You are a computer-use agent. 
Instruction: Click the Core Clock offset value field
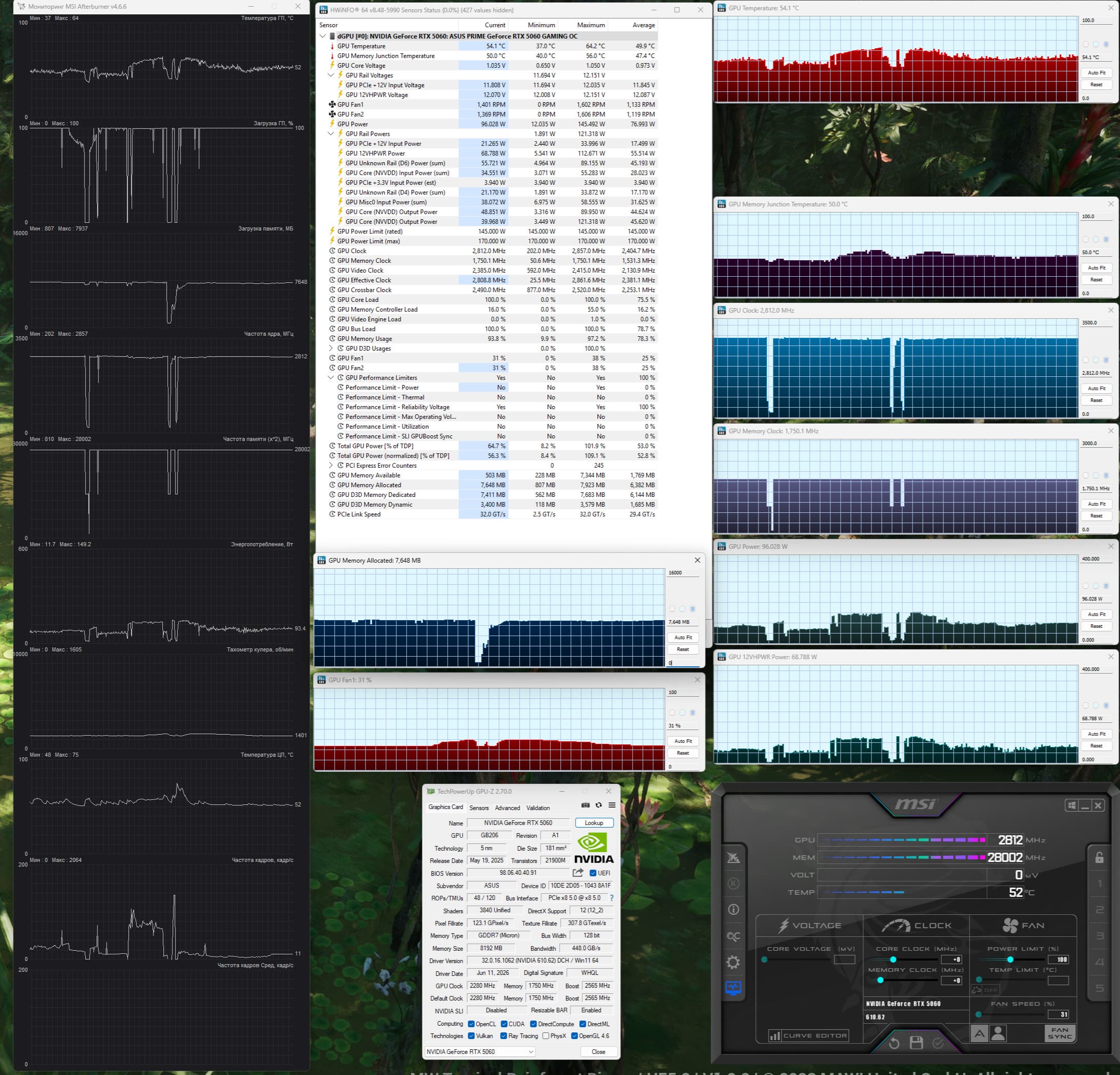[x=951, y=959]
